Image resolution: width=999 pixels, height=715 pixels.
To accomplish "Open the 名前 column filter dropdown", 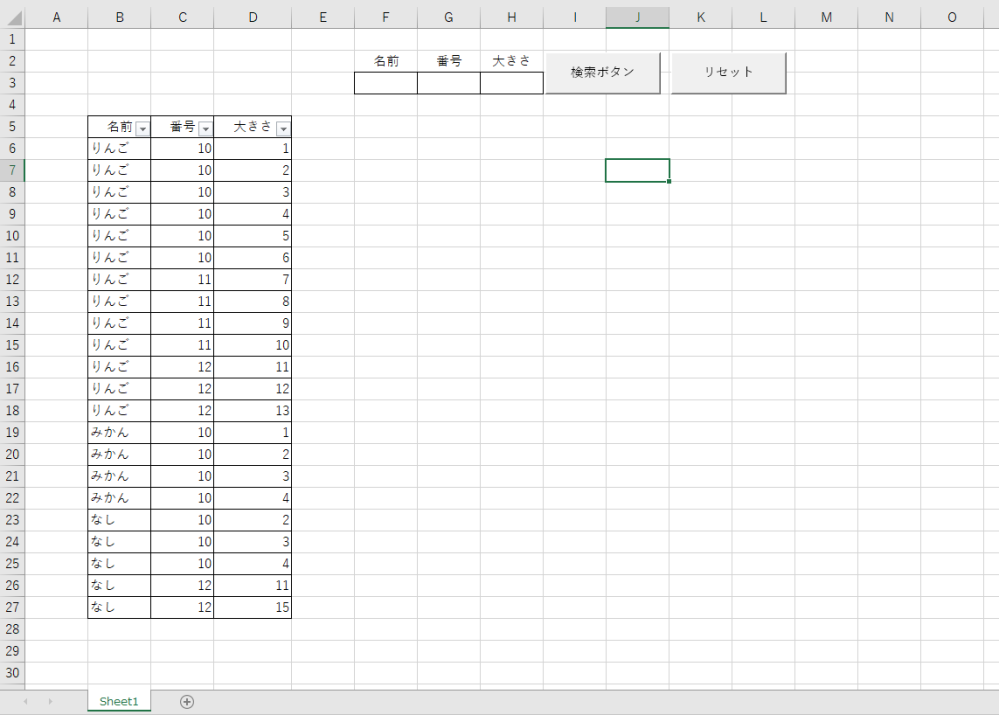I will pos(142,128).
